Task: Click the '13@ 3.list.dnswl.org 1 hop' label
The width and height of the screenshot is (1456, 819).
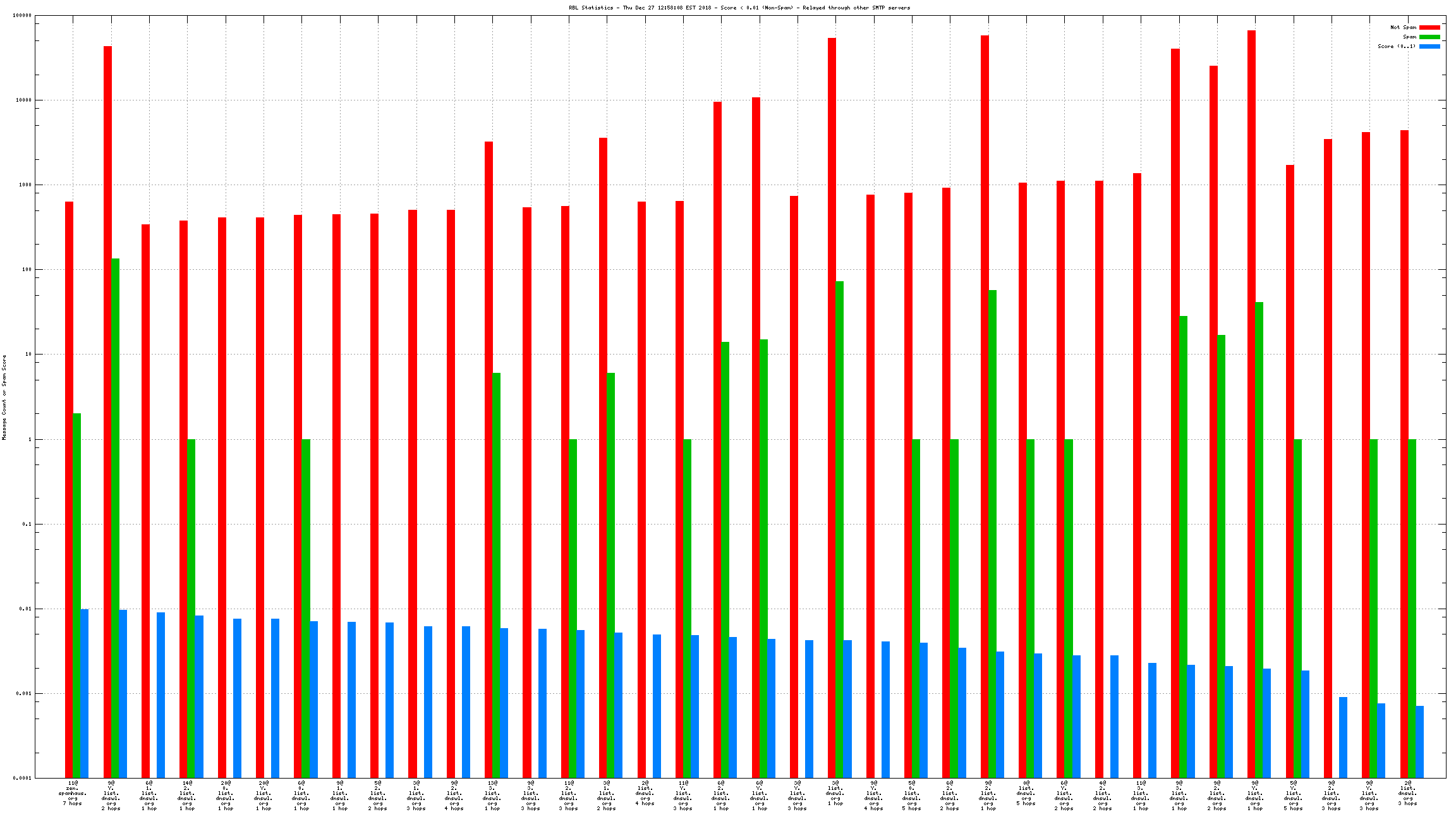Action: [x=492, y=796]
